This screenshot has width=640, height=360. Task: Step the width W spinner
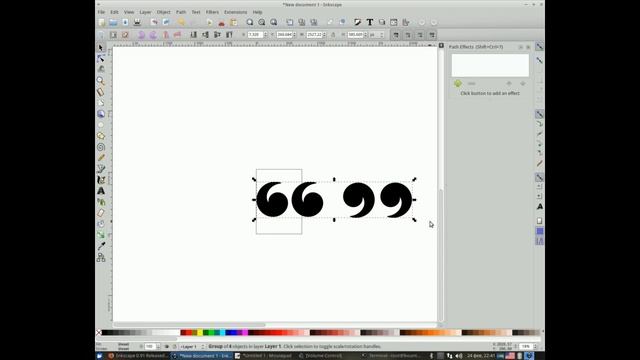click(x=324, y=35)
